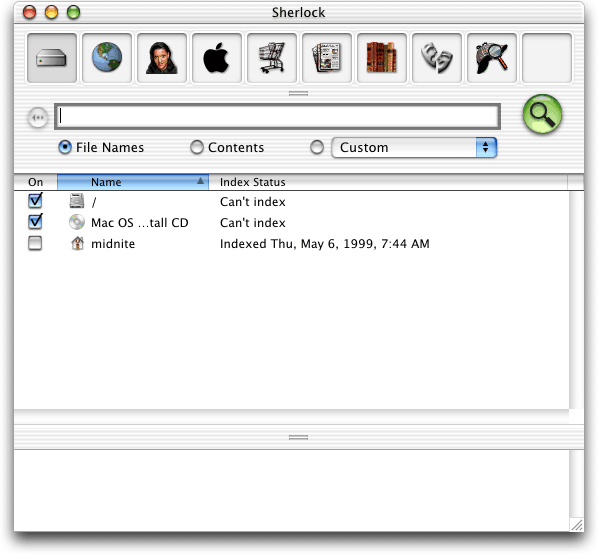This screenshot has height=555, width=598.
Task: Open the People channel with woman's face
Action: [162, 58]
